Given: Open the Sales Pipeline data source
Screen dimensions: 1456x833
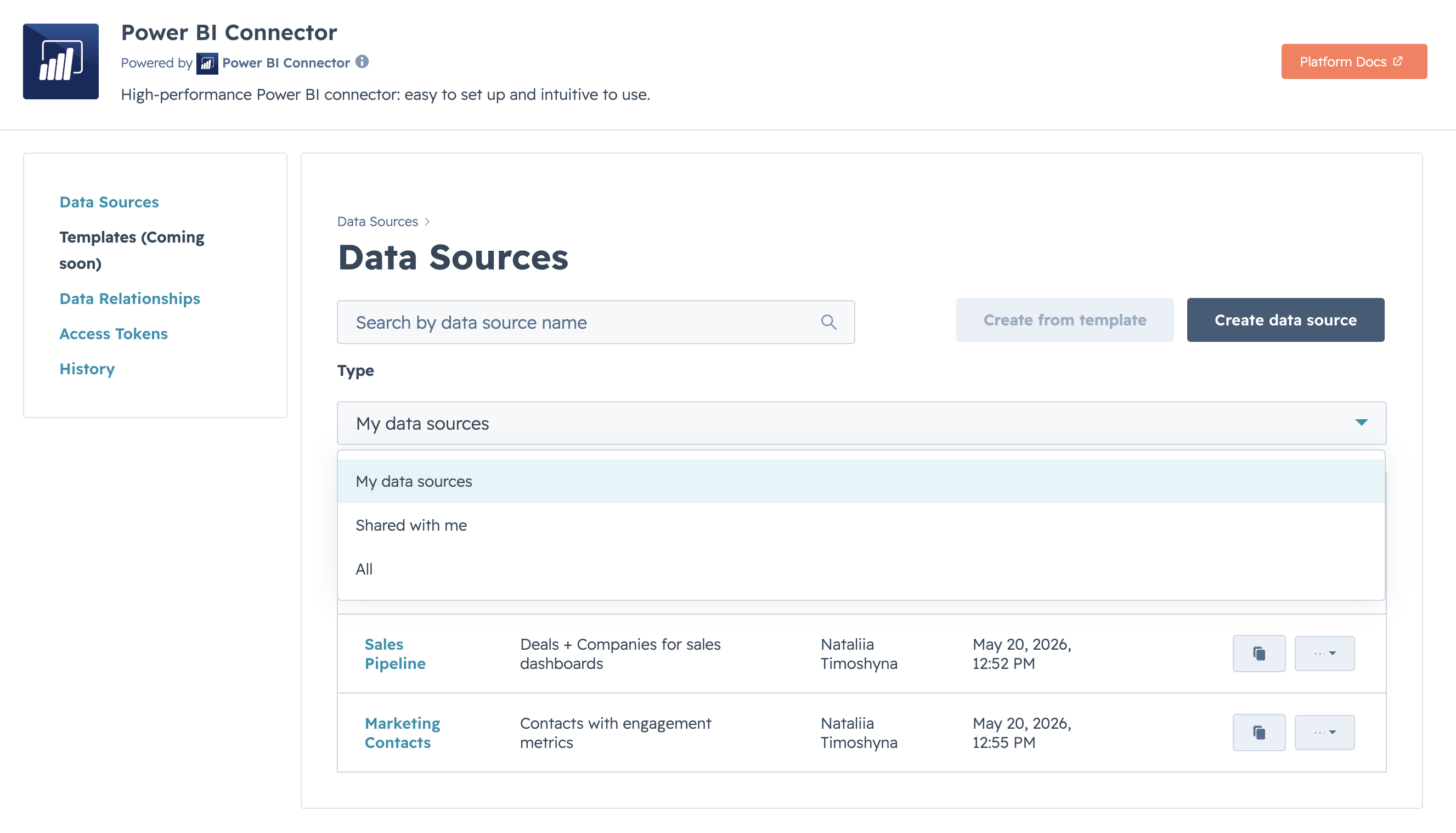Looking at the screenshot, I should point(395,654).
